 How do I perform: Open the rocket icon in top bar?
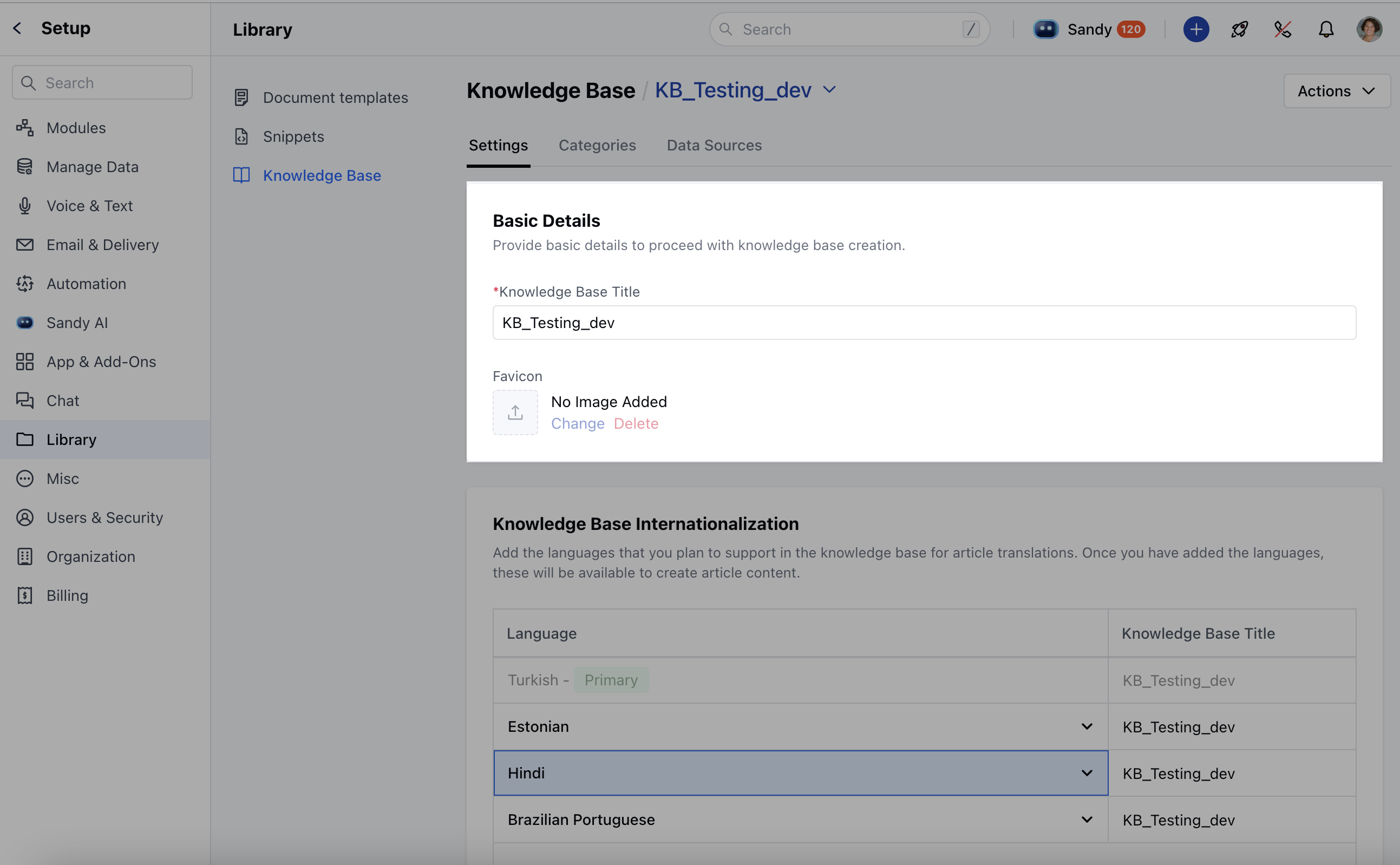coord(1239,29)
